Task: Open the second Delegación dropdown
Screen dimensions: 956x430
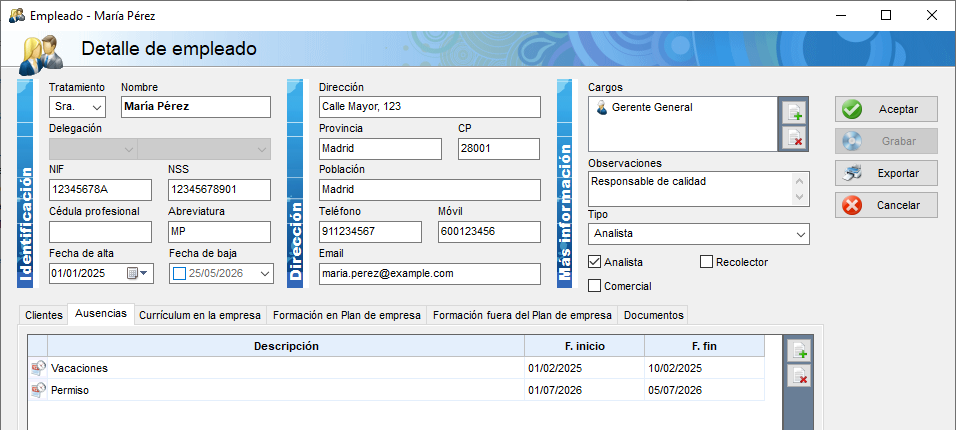Action: (x=262, y=149)
